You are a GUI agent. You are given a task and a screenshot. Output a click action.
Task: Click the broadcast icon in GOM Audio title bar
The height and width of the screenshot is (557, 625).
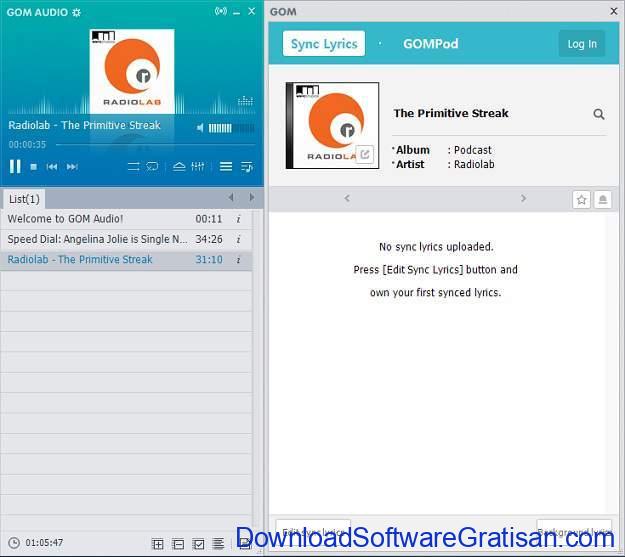(221, 11)
